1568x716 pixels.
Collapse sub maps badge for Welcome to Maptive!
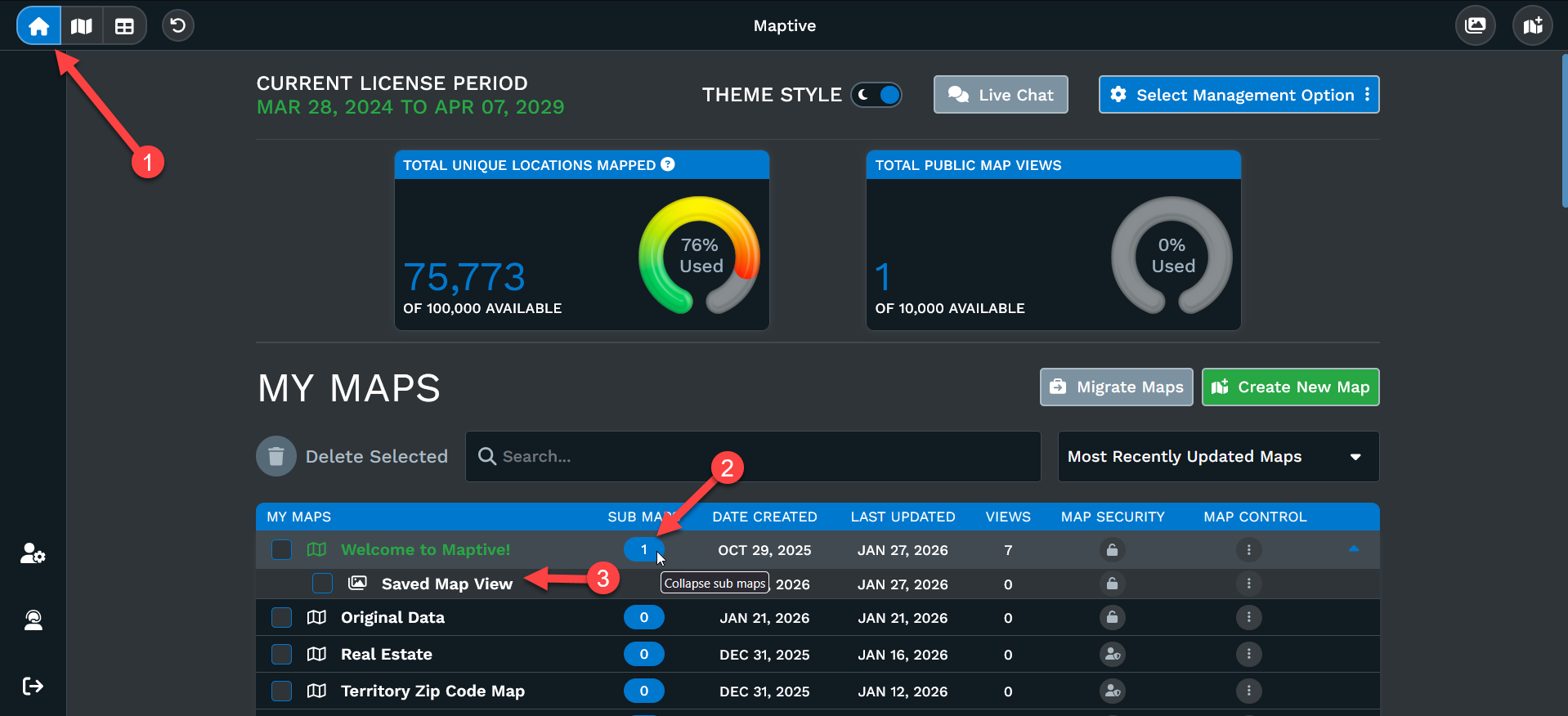643,549
